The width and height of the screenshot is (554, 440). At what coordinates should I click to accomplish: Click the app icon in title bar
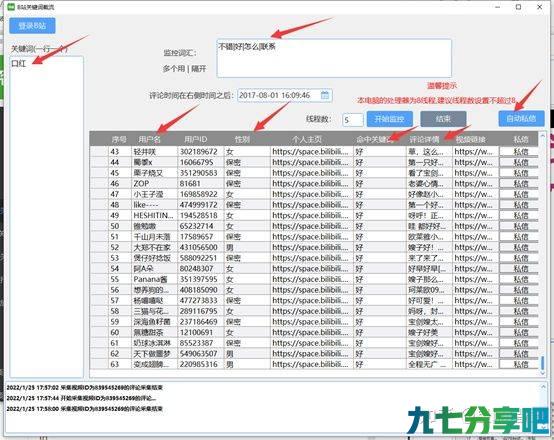point(11,7)
